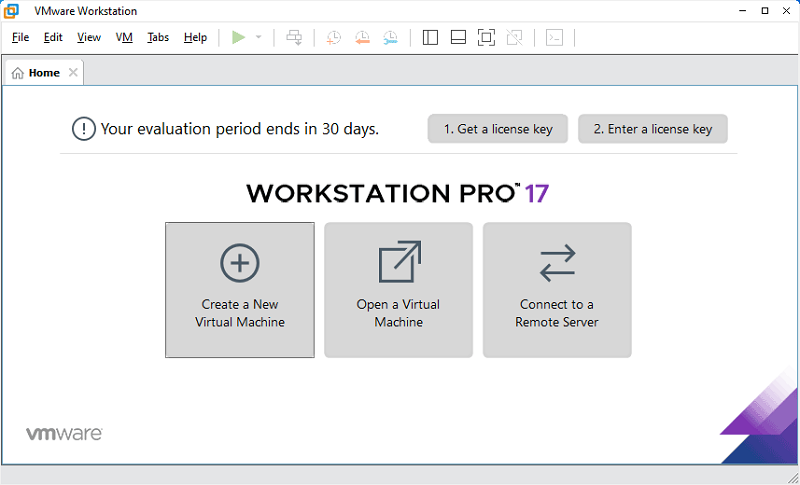The image size is (800, 485).
Task: Open the Snapshot Manager icon
Action: point(390,37)
